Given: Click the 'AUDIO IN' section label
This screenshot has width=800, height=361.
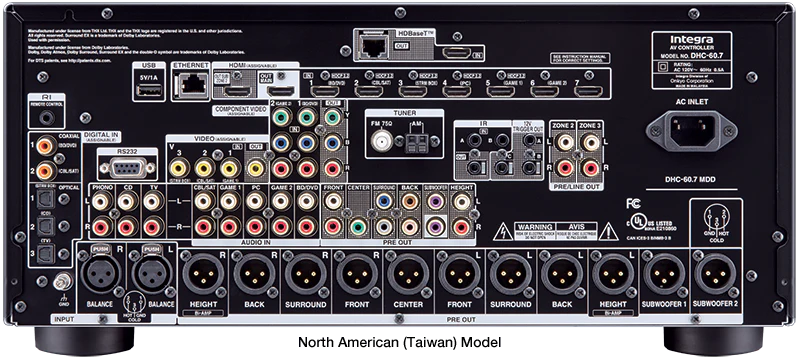Looking at the screenshot, I should (x=256, y=242).
